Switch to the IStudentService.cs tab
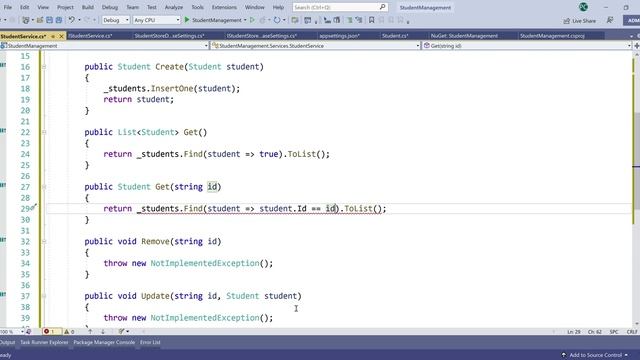Screen dimensions: 640x360 (x=90, y=36)
